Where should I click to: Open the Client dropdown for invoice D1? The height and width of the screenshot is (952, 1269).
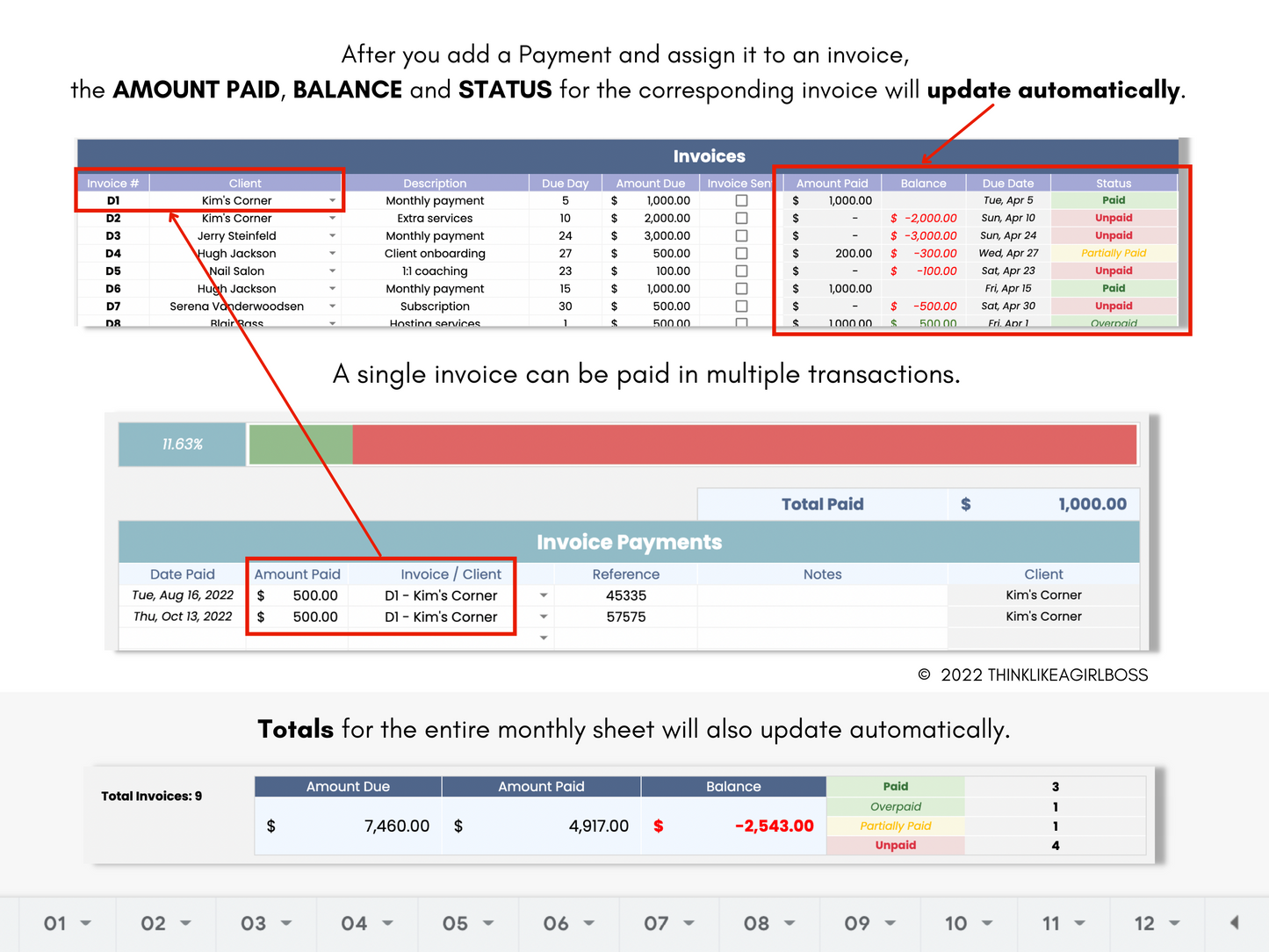pyautogui.click(x=332, y=200)
